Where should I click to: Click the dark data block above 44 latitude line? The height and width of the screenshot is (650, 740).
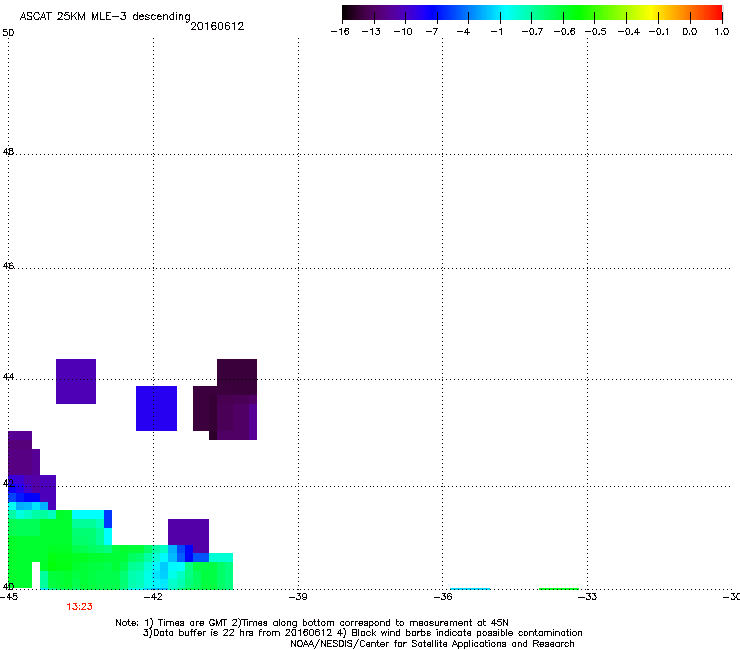click(237, 377)
